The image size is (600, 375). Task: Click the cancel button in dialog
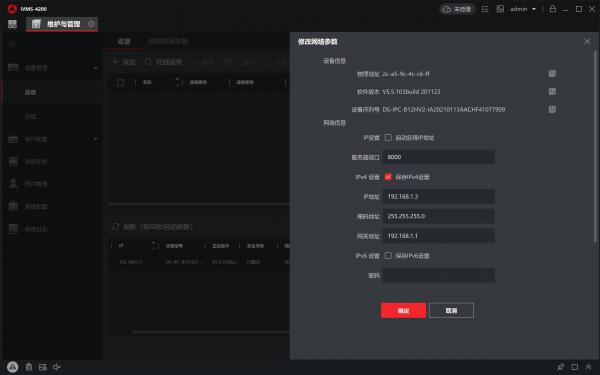pos(451,310)
